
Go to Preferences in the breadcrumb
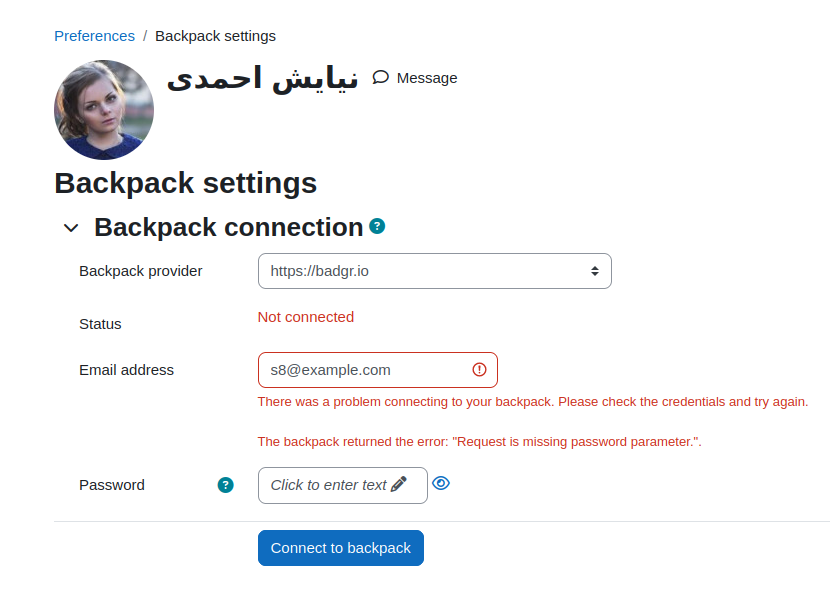95,36
